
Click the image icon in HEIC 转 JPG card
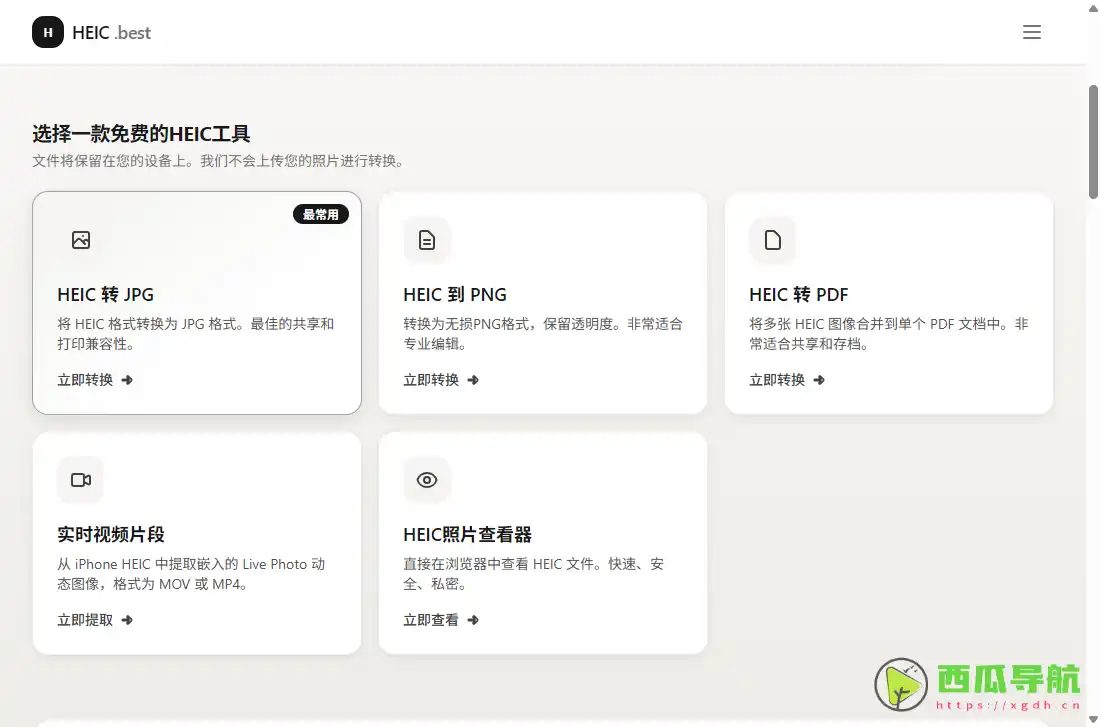[81, 240]
